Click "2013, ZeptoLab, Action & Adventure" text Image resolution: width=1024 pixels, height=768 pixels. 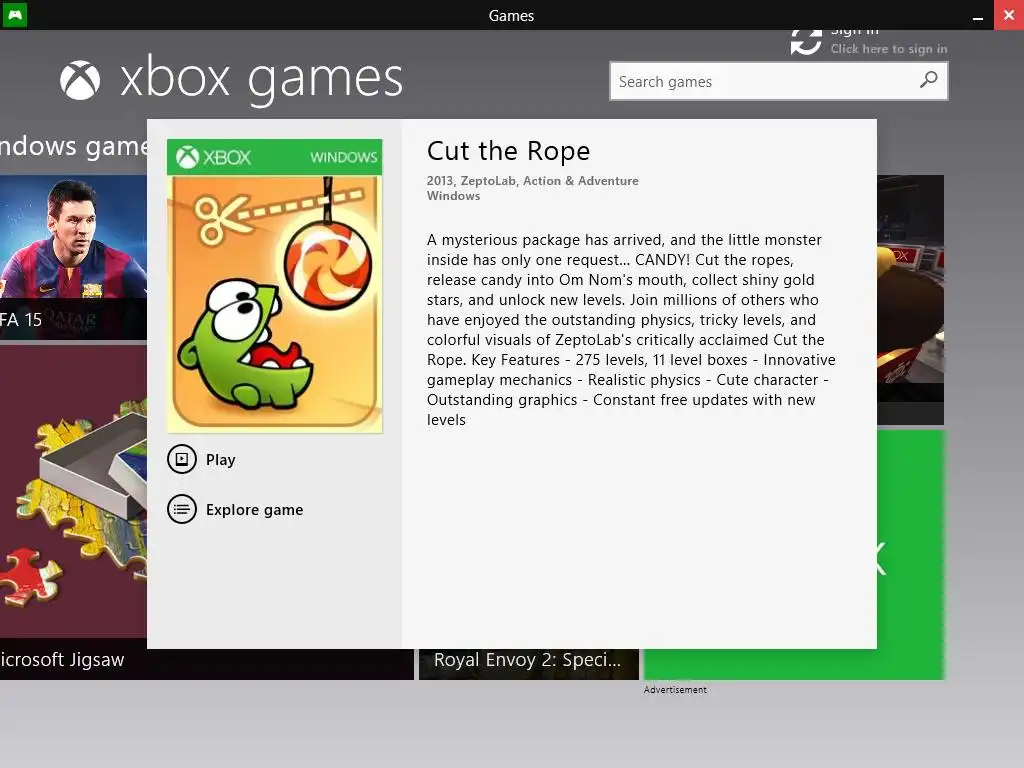point(533,181)
